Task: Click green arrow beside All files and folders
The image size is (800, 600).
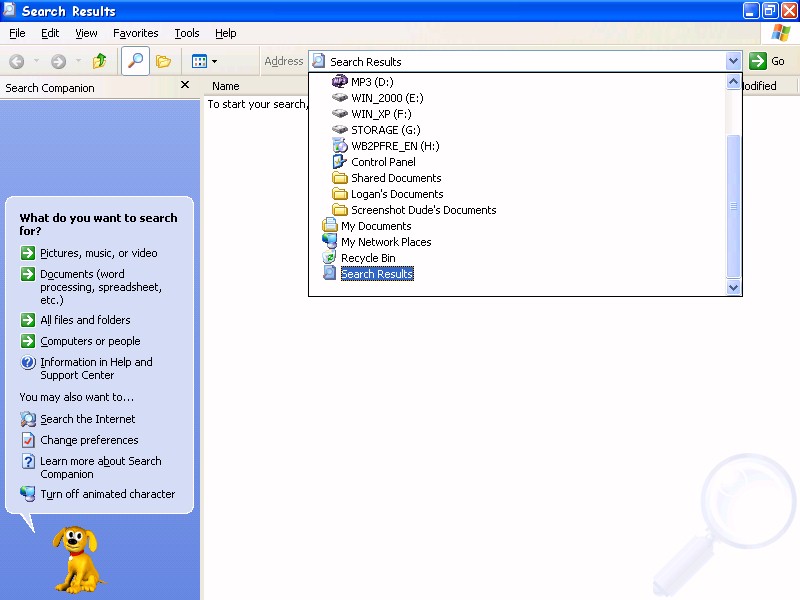Action: pos(28,320)
